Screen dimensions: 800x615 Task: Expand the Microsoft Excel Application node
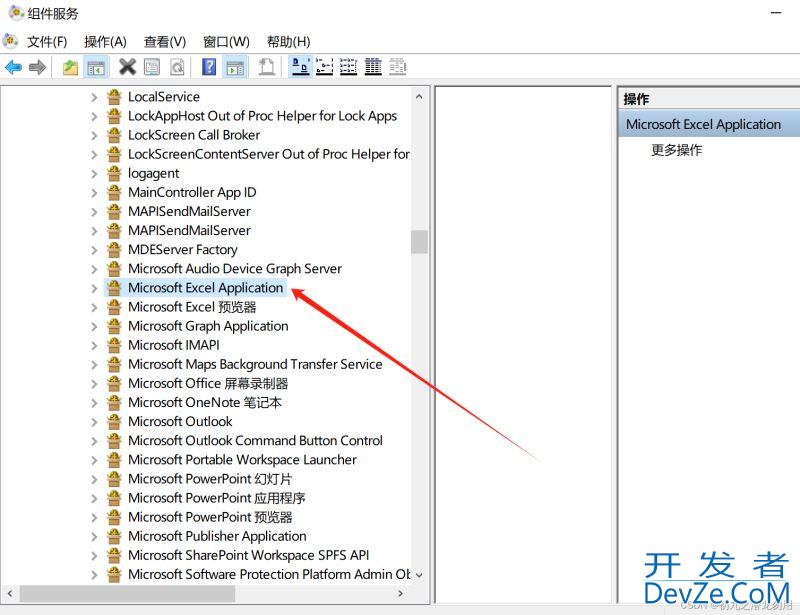click(x=94, y=288)
